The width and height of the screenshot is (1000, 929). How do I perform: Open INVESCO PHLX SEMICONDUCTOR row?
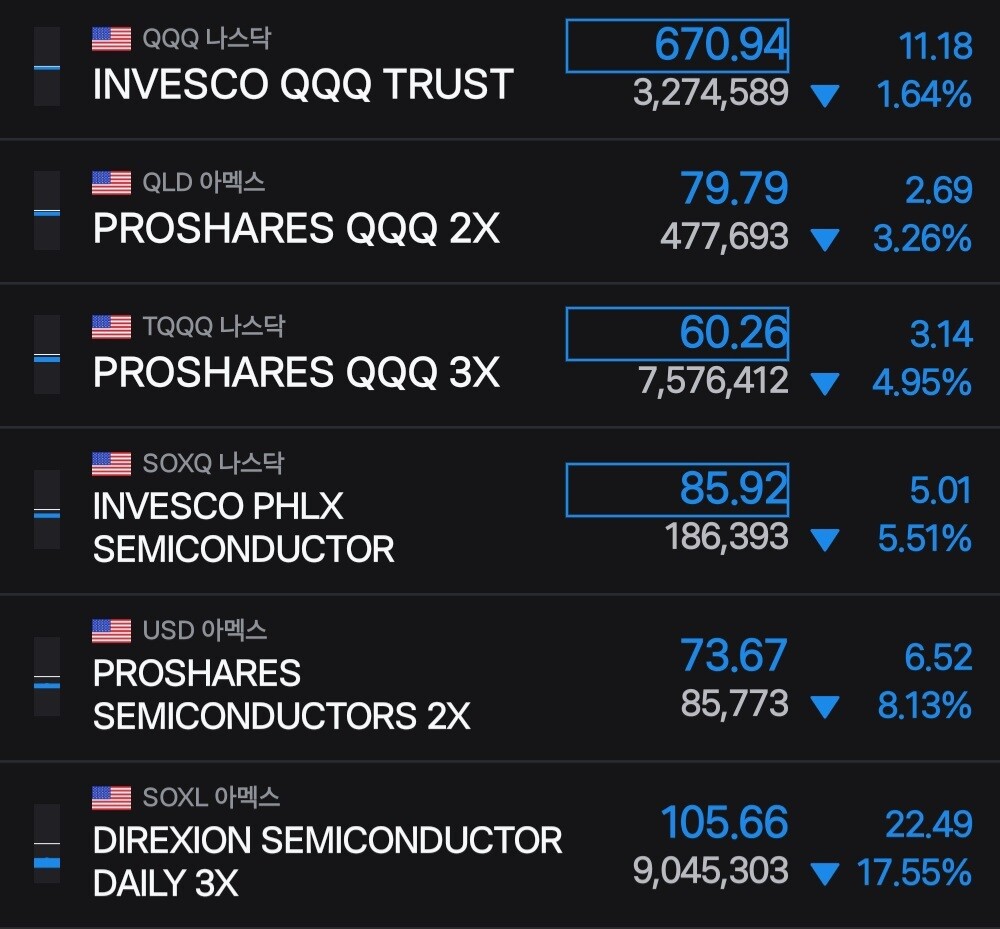500,511
